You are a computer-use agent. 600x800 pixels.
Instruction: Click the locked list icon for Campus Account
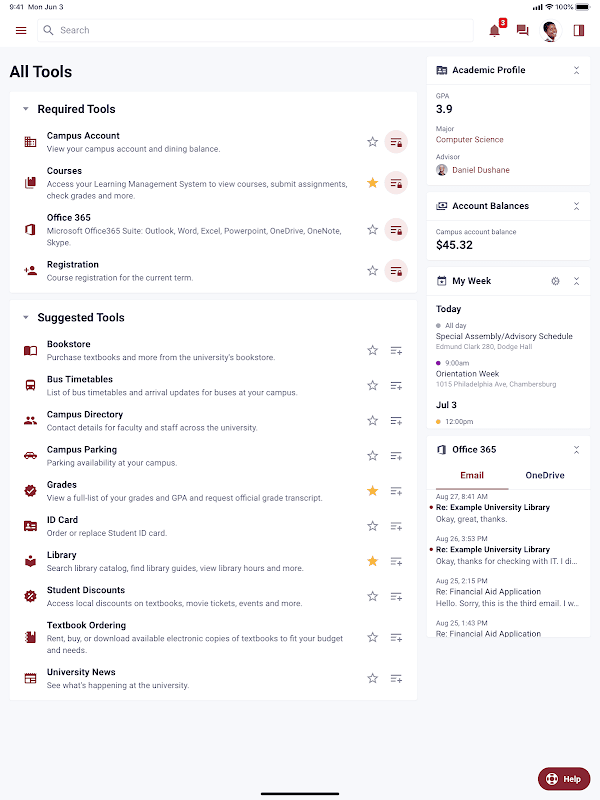click(x=396, y=142)
